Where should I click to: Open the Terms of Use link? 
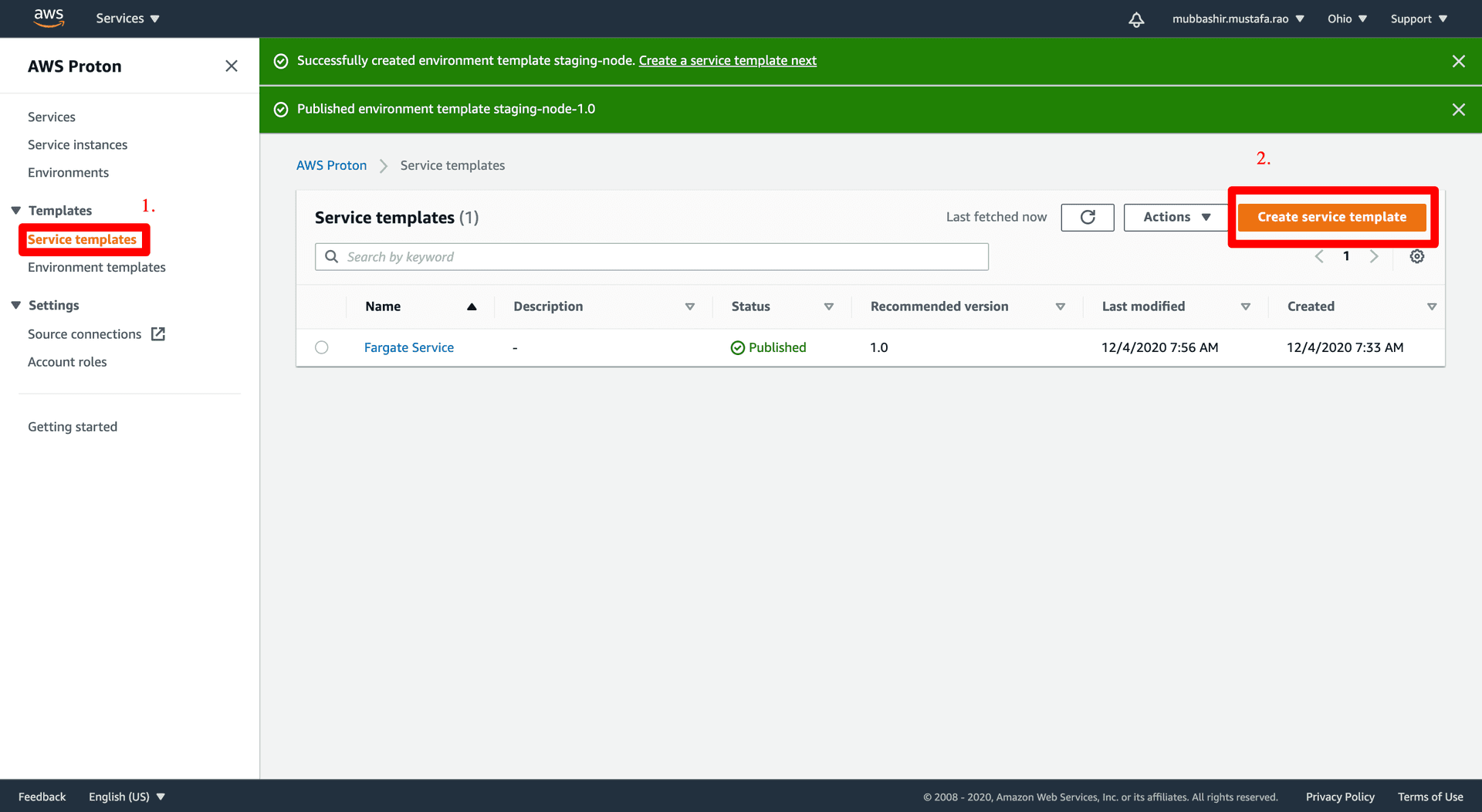point(1430,797)
